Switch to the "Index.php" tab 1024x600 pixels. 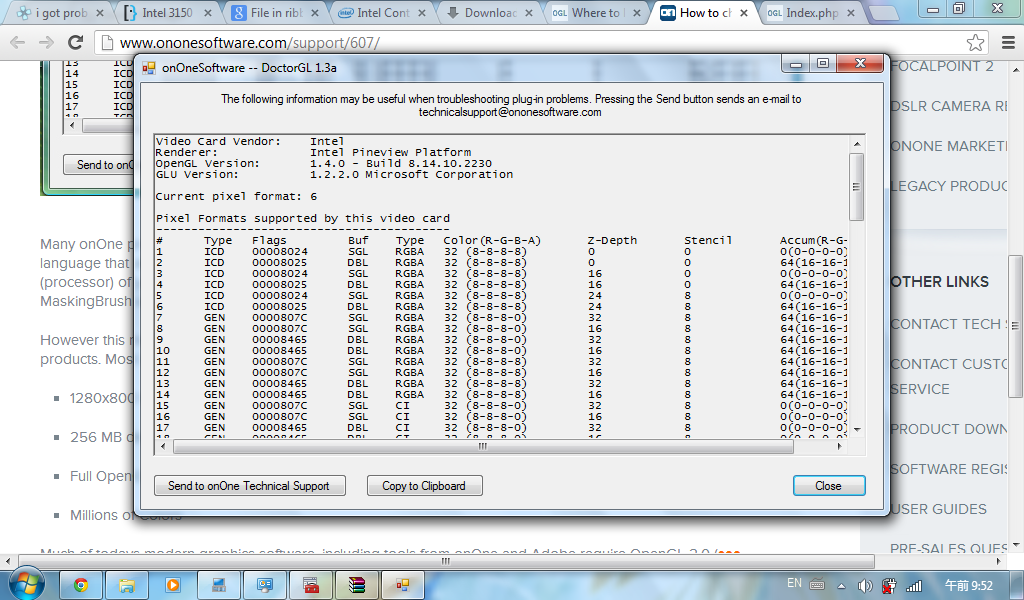pos(805,14)
